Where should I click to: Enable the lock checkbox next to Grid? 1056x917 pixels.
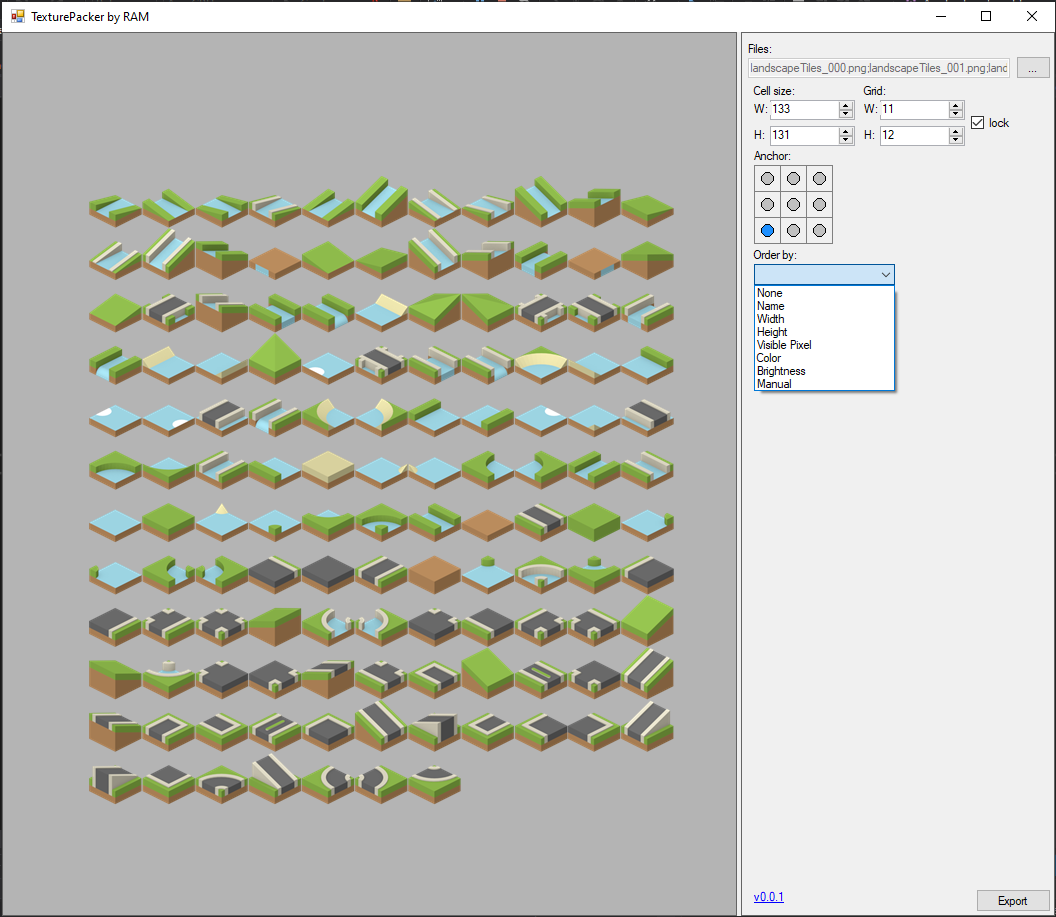977,123
